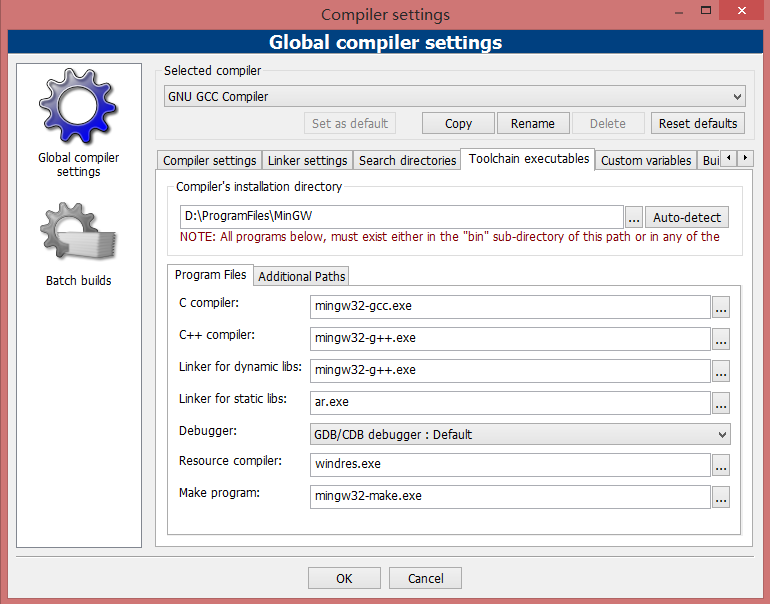Click the "Global compiler settings" blue header
Screen dimensions: 770x604
coord(385,42)
